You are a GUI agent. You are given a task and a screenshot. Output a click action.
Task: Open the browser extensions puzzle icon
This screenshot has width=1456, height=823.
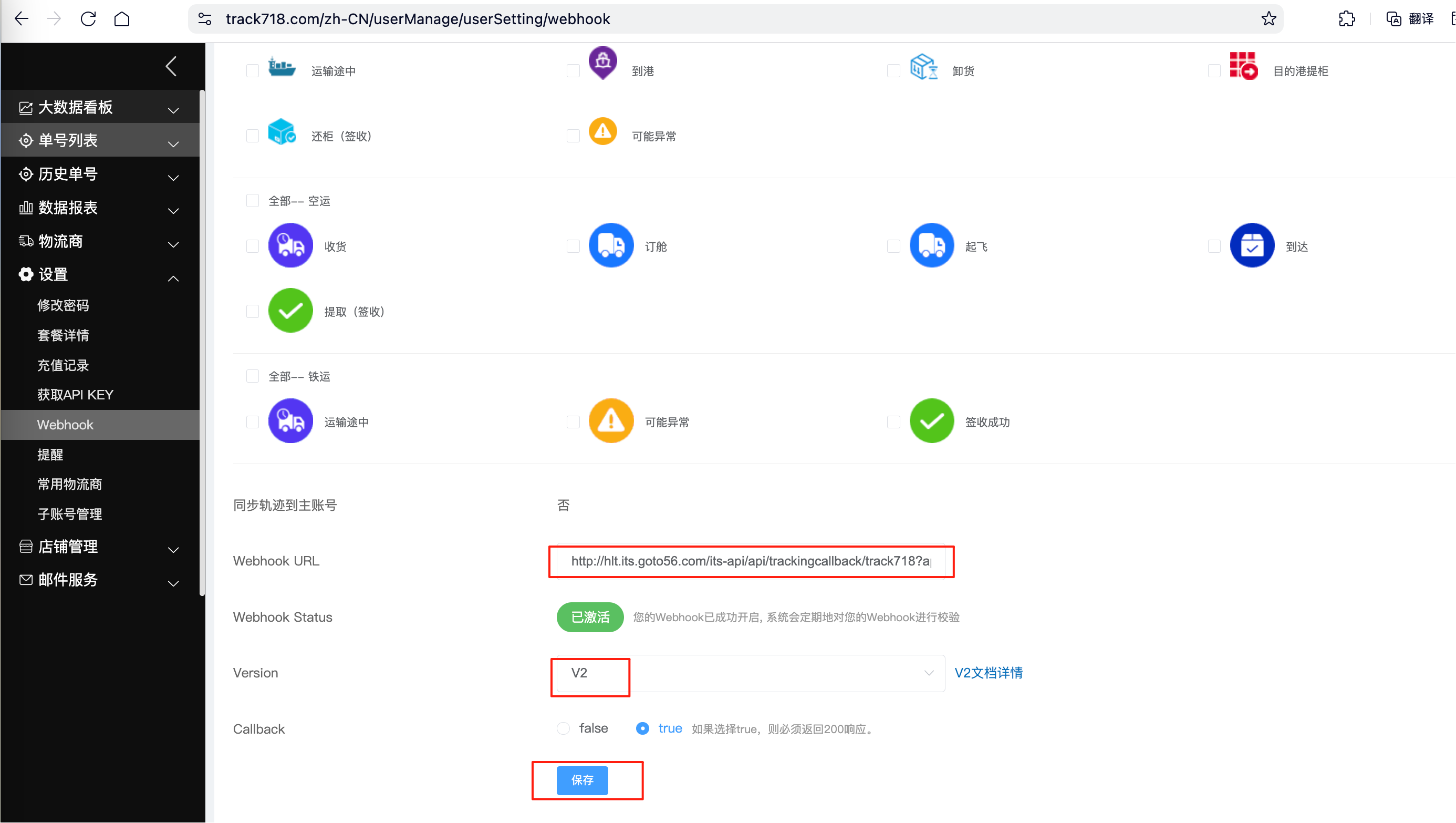point(1347,19)
